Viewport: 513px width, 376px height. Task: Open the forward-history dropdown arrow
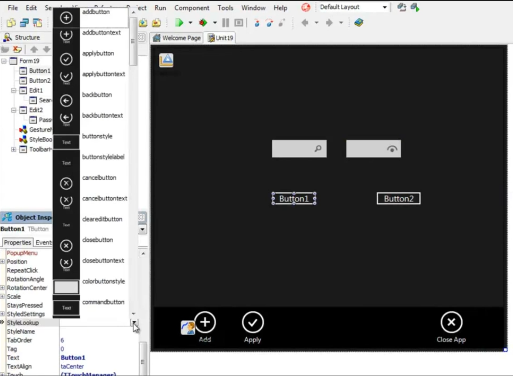coord(341,23)
